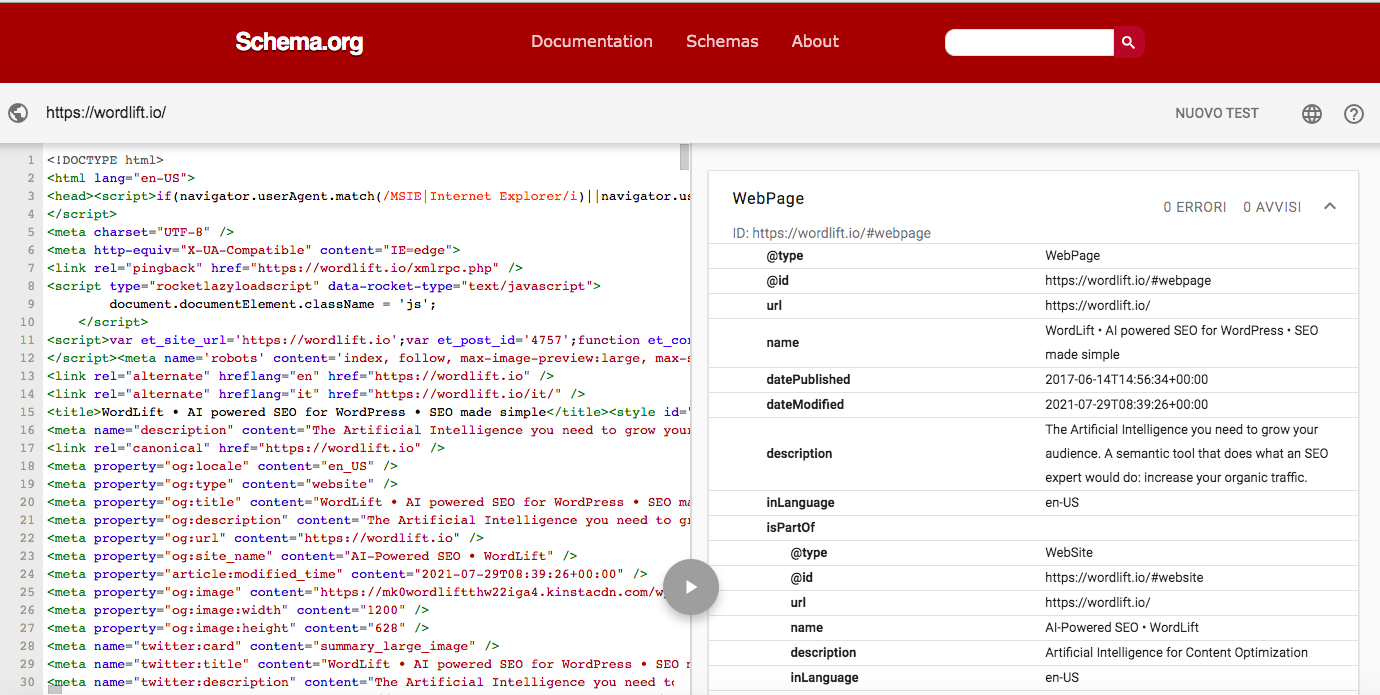Click the 0 AVVISI counter
Viewport: 1380px width, 695px height.
click(1272, 207)
